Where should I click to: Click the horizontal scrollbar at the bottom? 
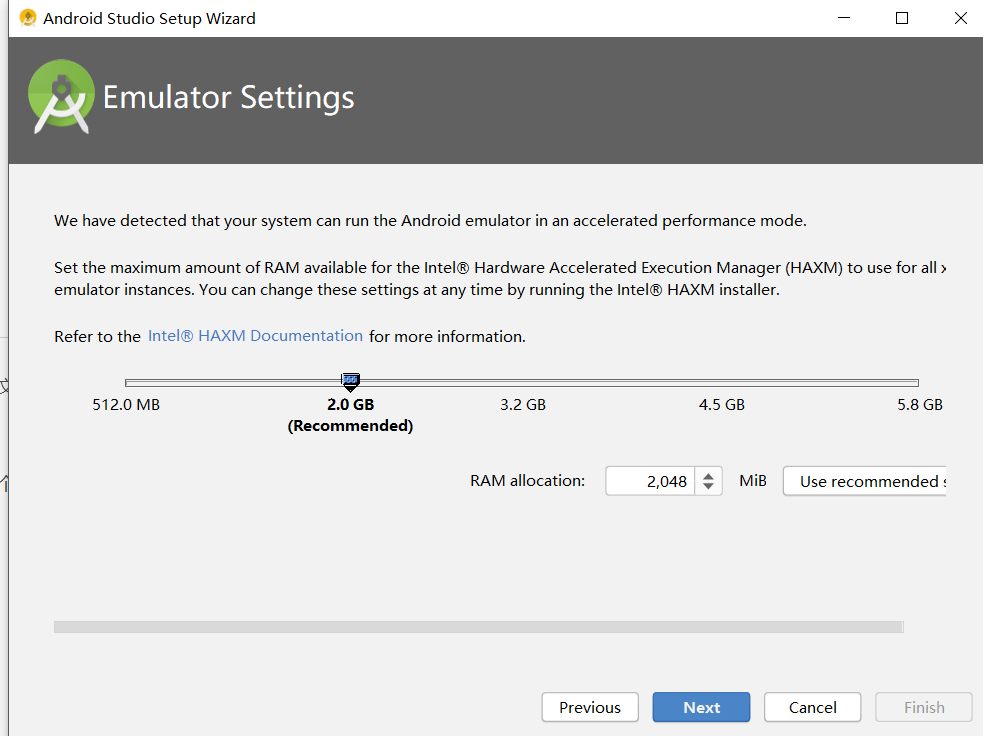[x=478, y=627]
